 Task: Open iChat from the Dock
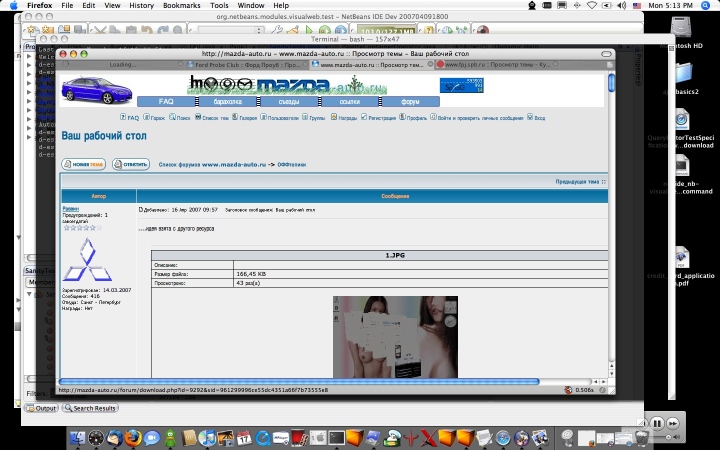click(x=151, y=439)
